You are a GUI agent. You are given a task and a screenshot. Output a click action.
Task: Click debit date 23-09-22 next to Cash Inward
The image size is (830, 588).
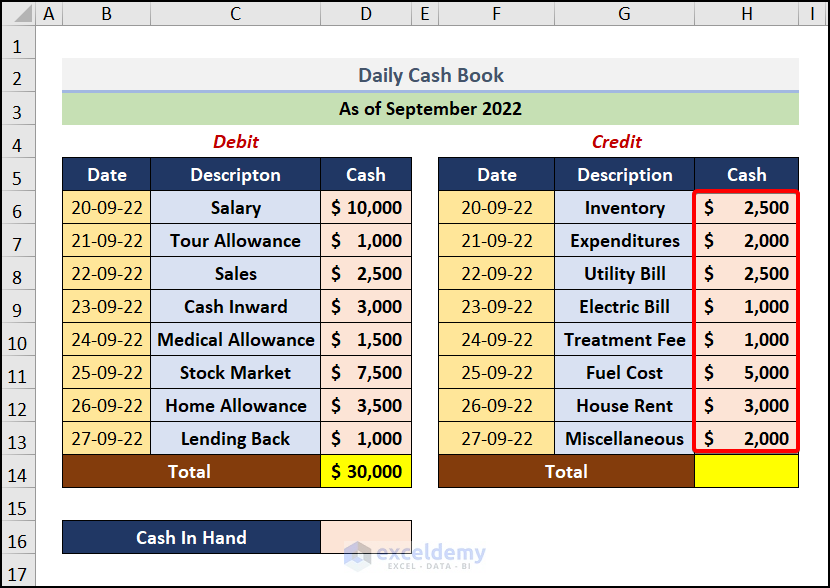coord(107,306)
